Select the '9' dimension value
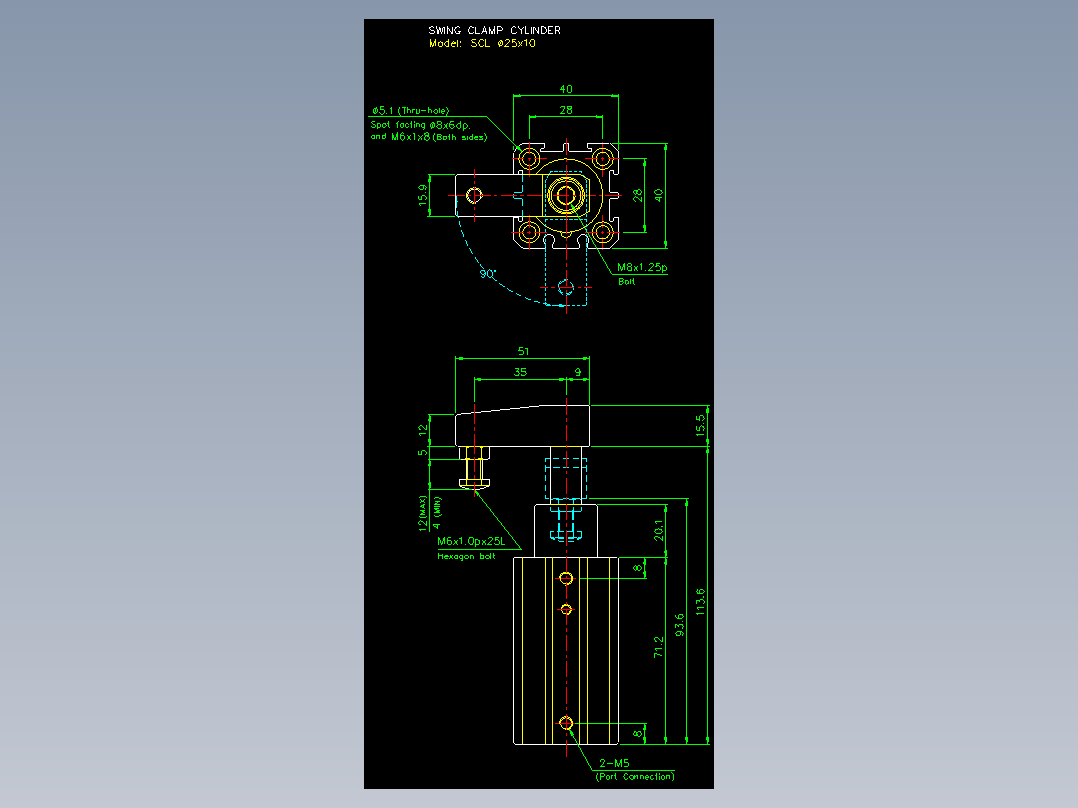This screenshot has width=1078, height=808. point(578,372)
